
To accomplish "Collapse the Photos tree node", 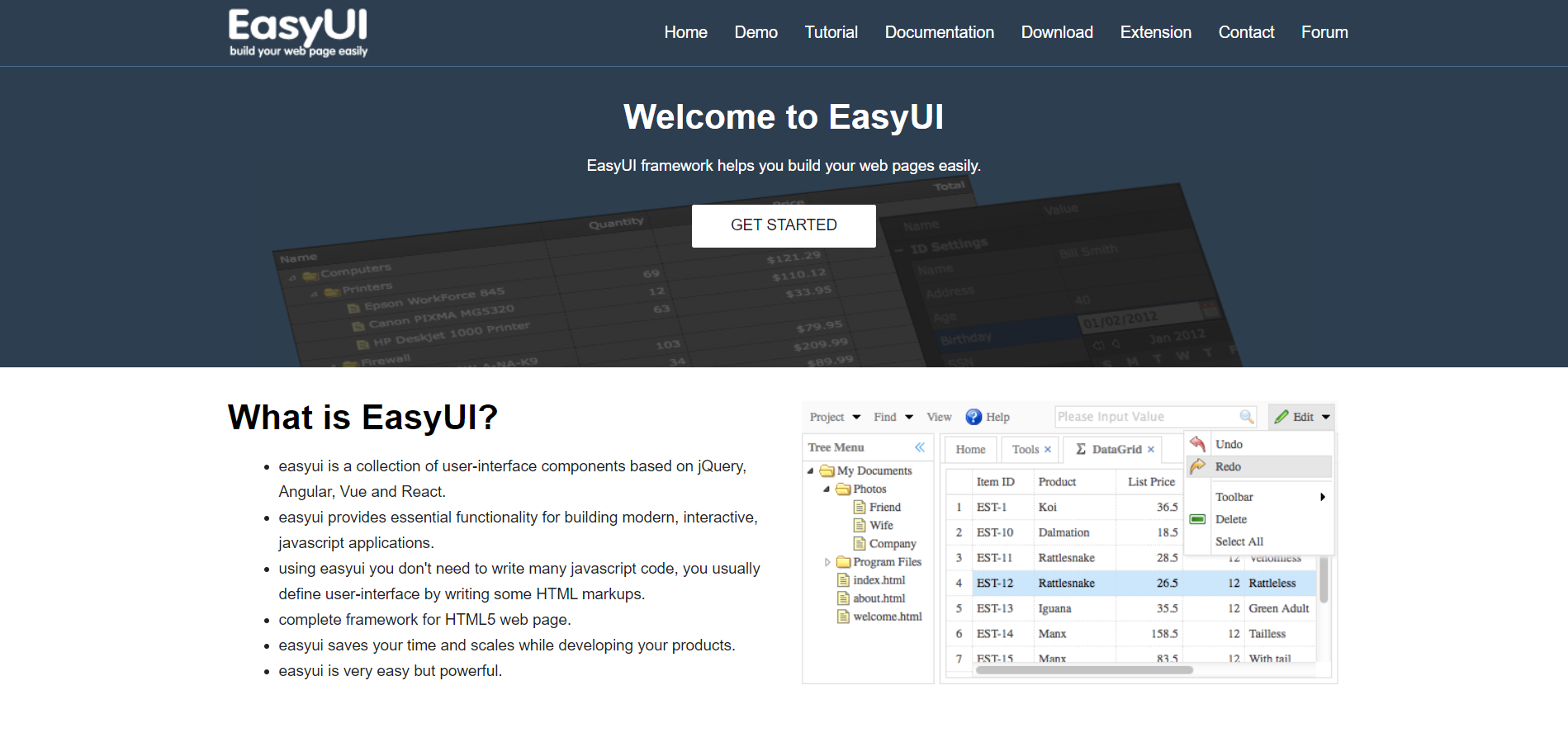I will 827,489.
